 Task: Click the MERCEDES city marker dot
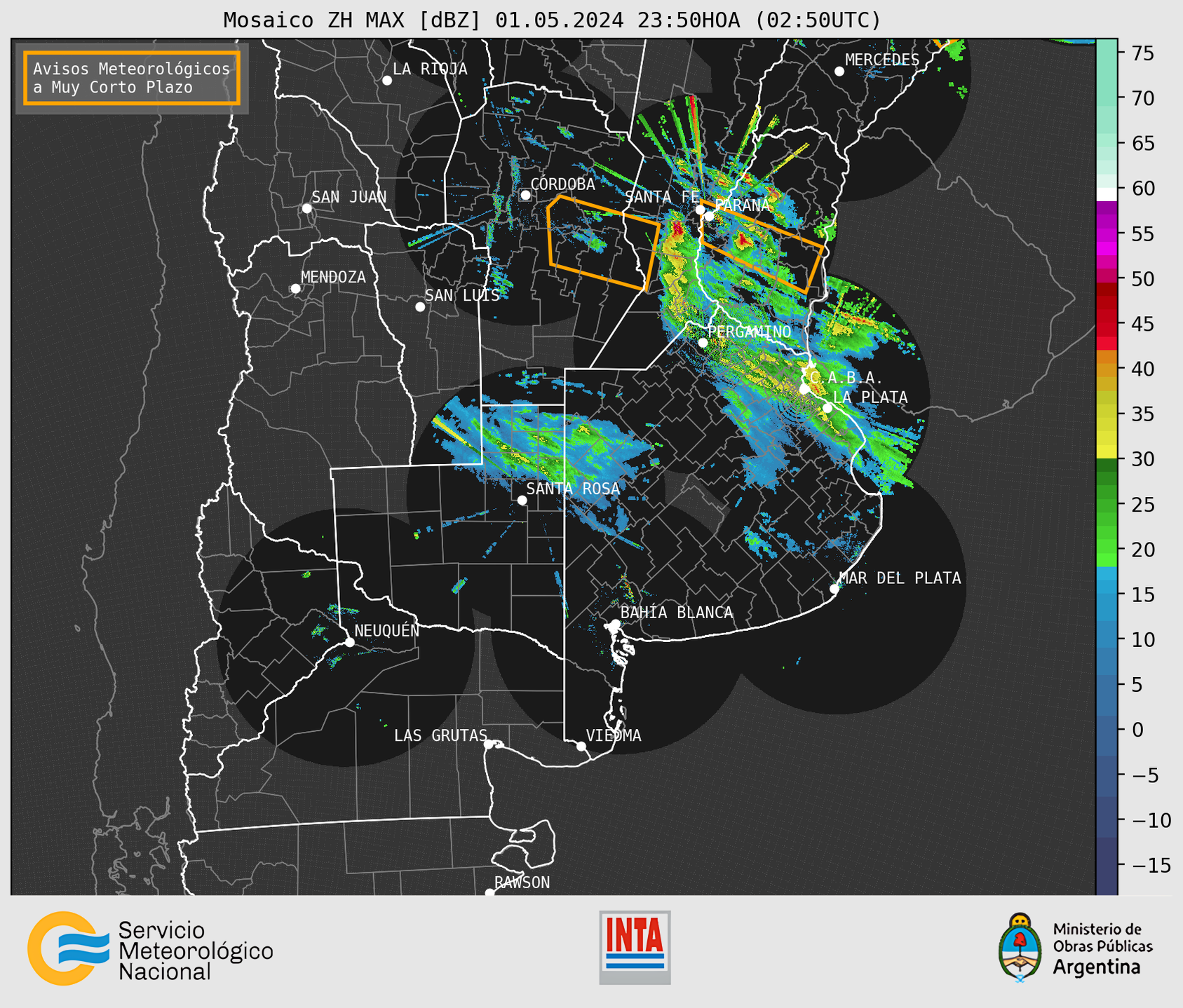(839, 71)
